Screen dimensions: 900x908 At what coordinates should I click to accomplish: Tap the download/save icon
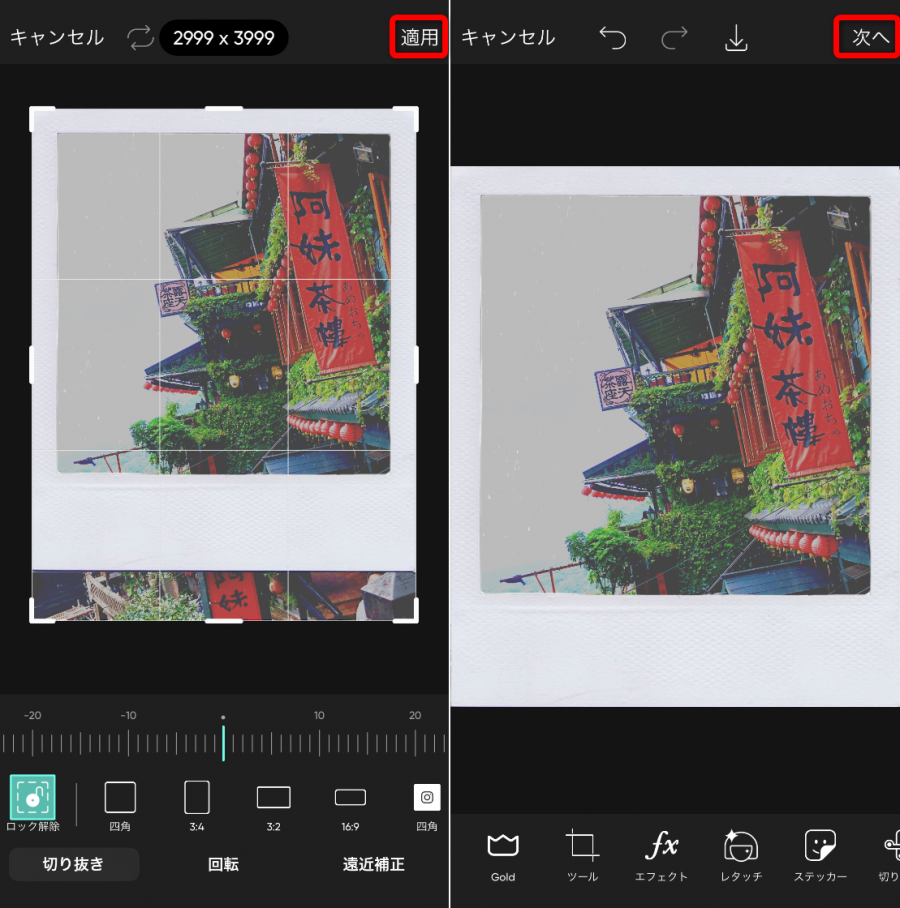[736, 38]
